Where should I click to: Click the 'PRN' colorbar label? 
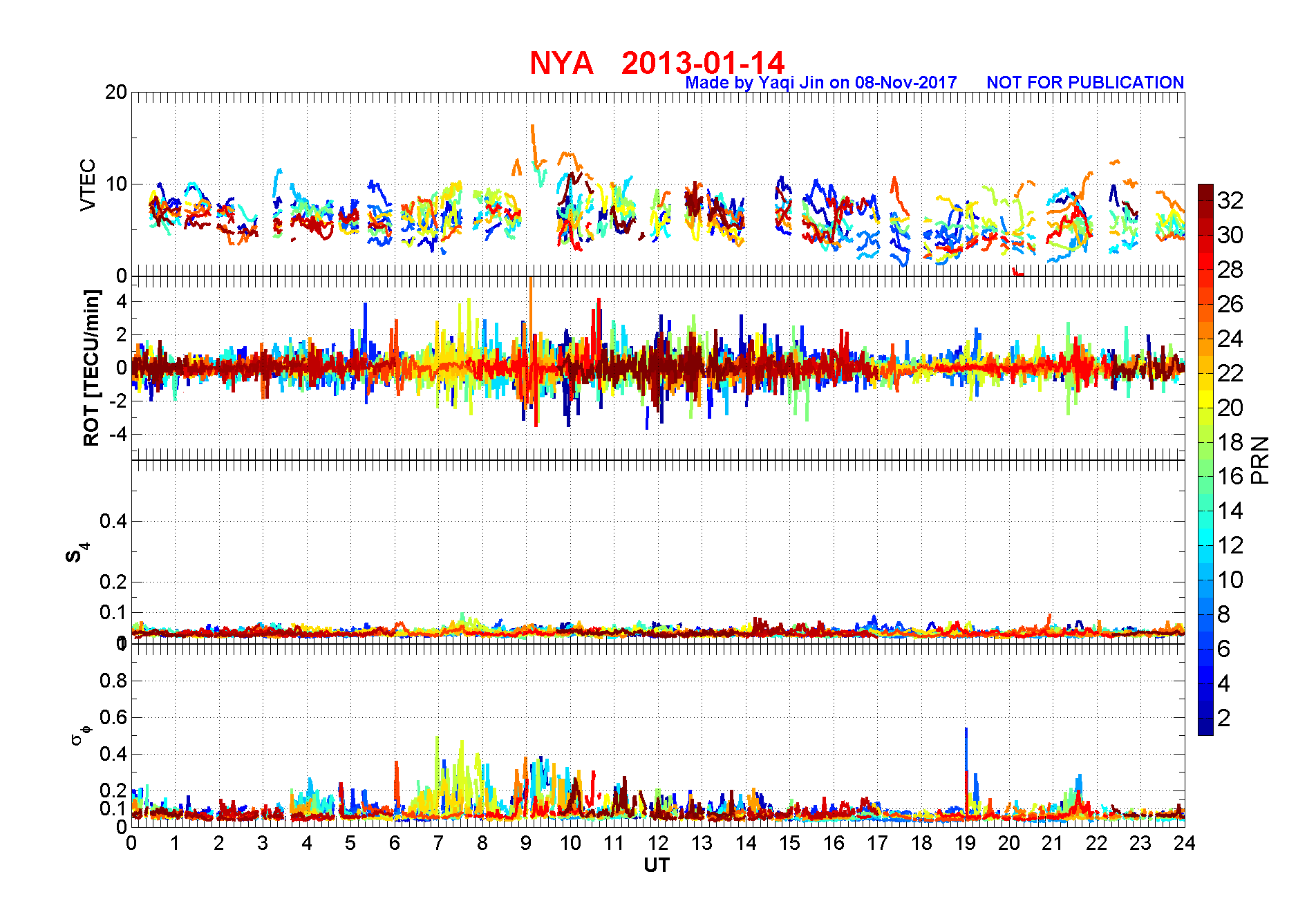pos(1260,460)
